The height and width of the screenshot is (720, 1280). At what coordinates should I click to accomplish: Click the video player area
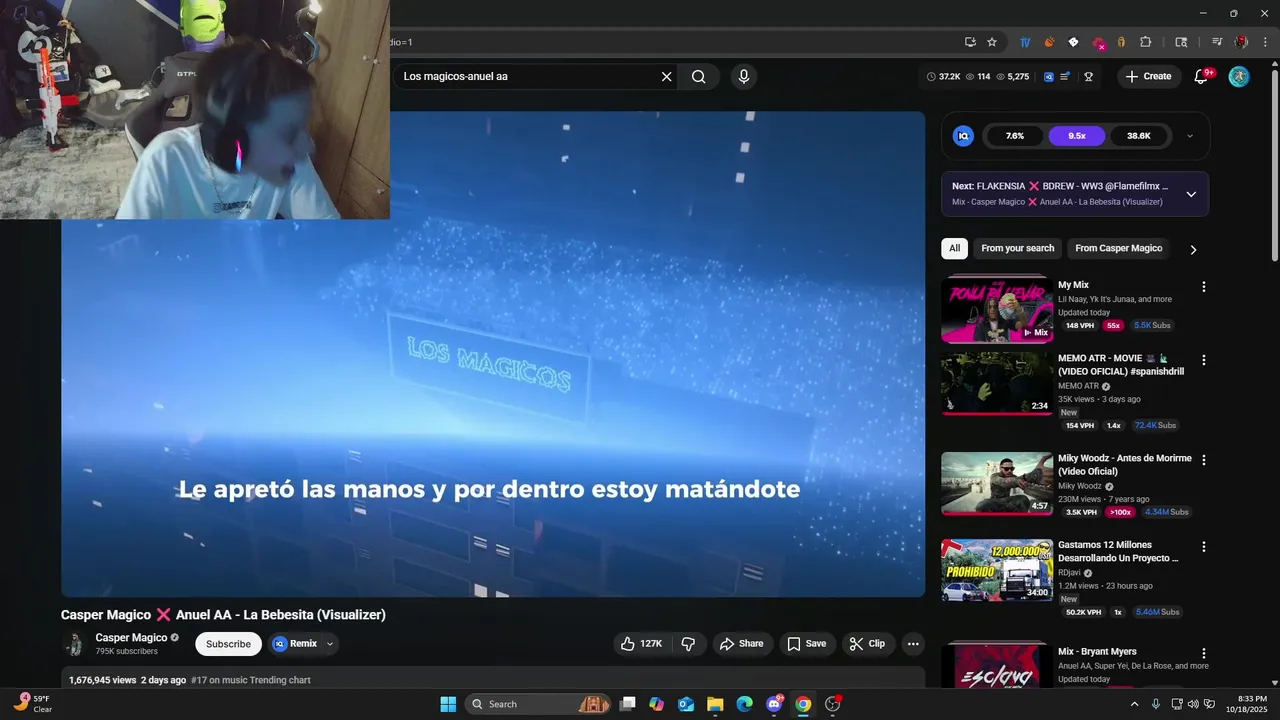click(493, 354)
